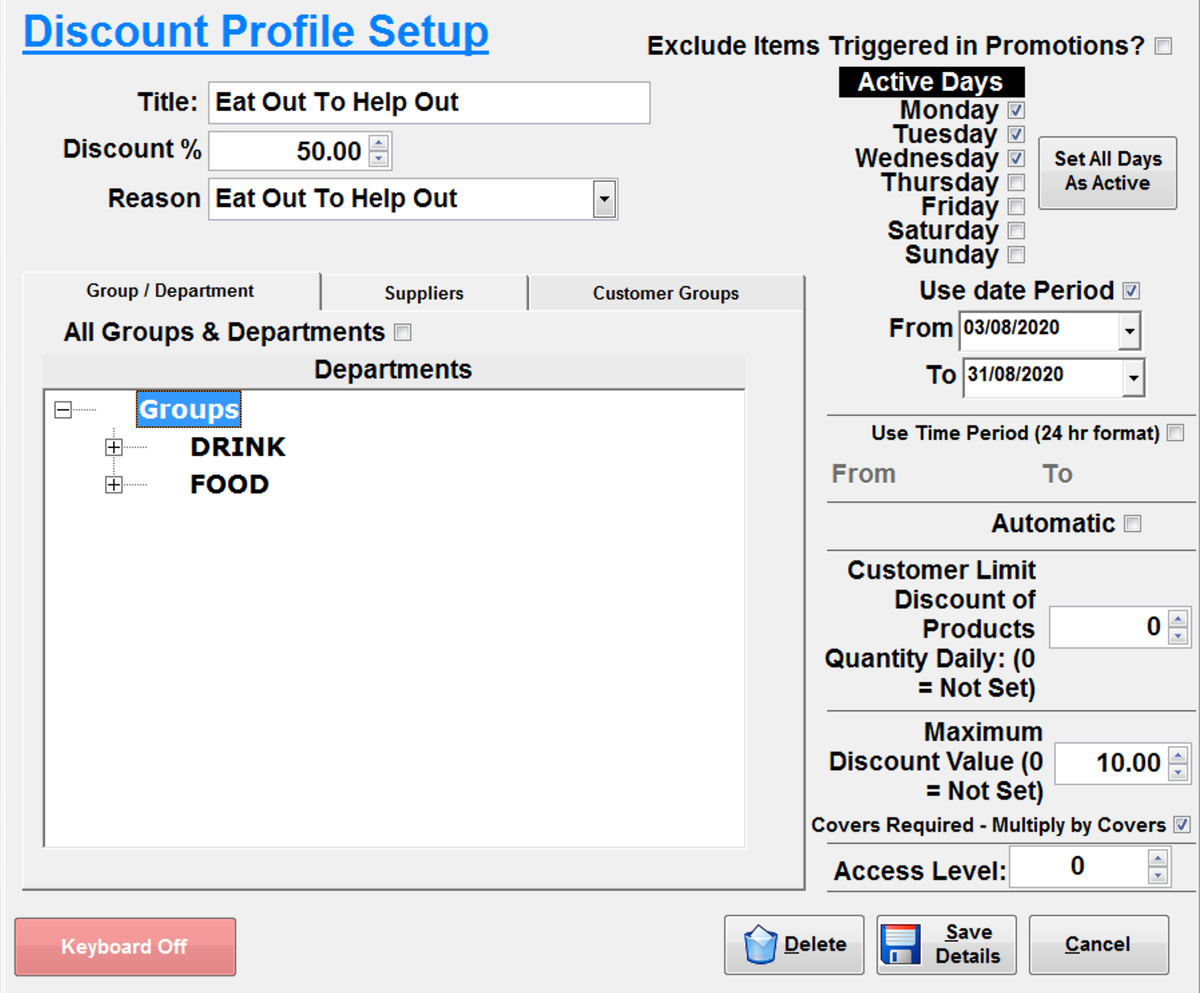Image resolution: width=1200 pixels, height=993 pixels.
Task: Open the Reason dropdown list
Action: click(603, 199)
